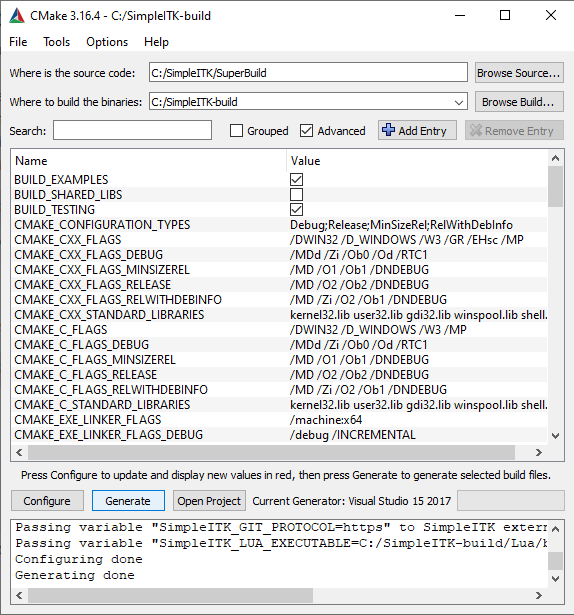Click the output log scroll up arrow
Screen dimensions: 574x615
coord(556,529)
